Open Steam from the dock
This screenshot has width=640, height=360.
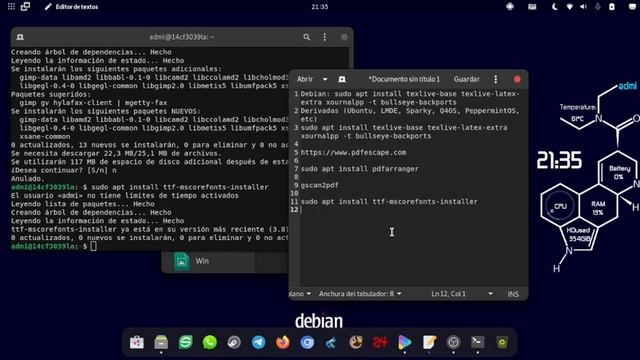pos(234,342)
